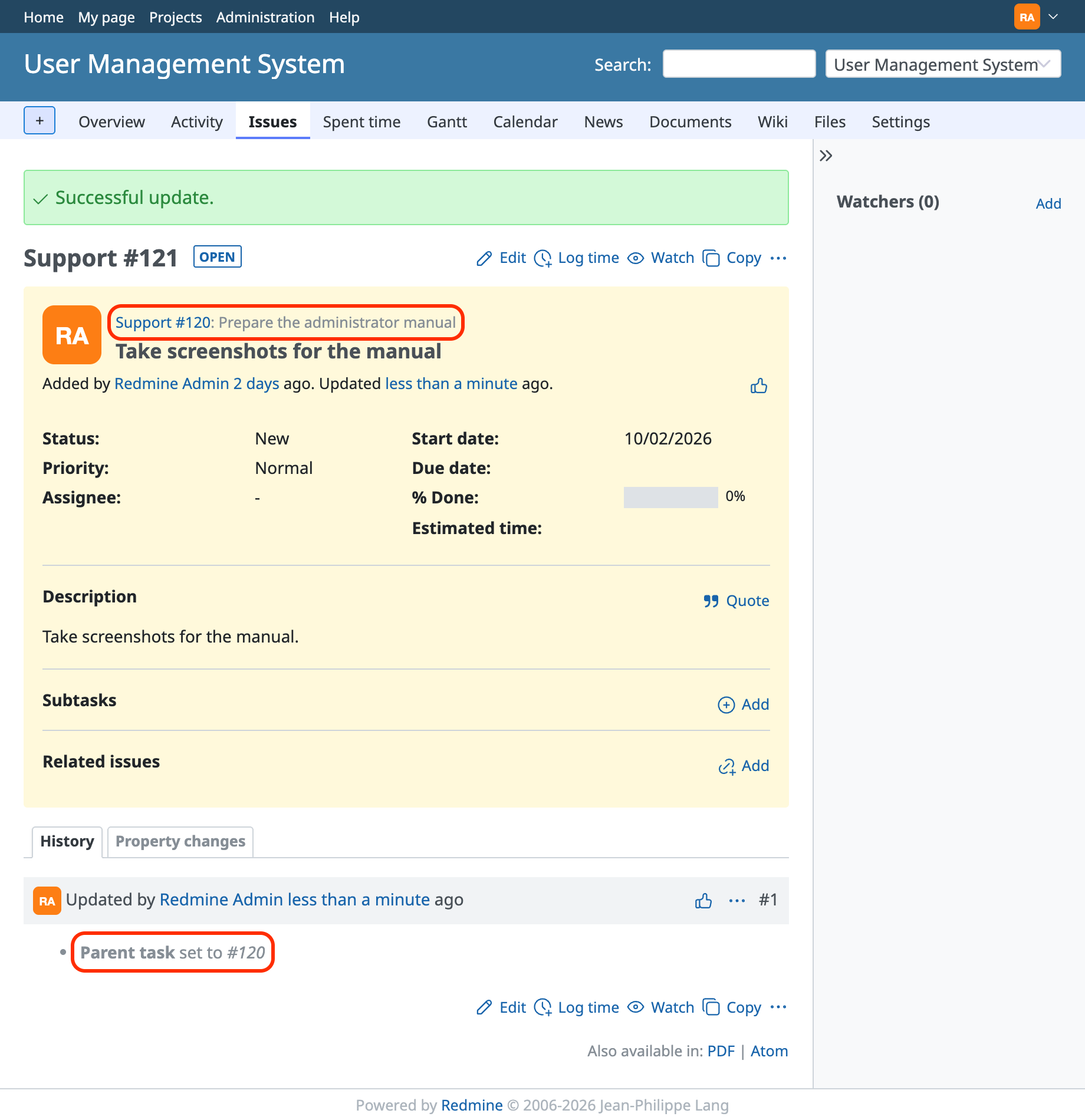The image size is (1085, 1120).
Task: Switch to Property changes tab
Action: (x=180, y=841)
